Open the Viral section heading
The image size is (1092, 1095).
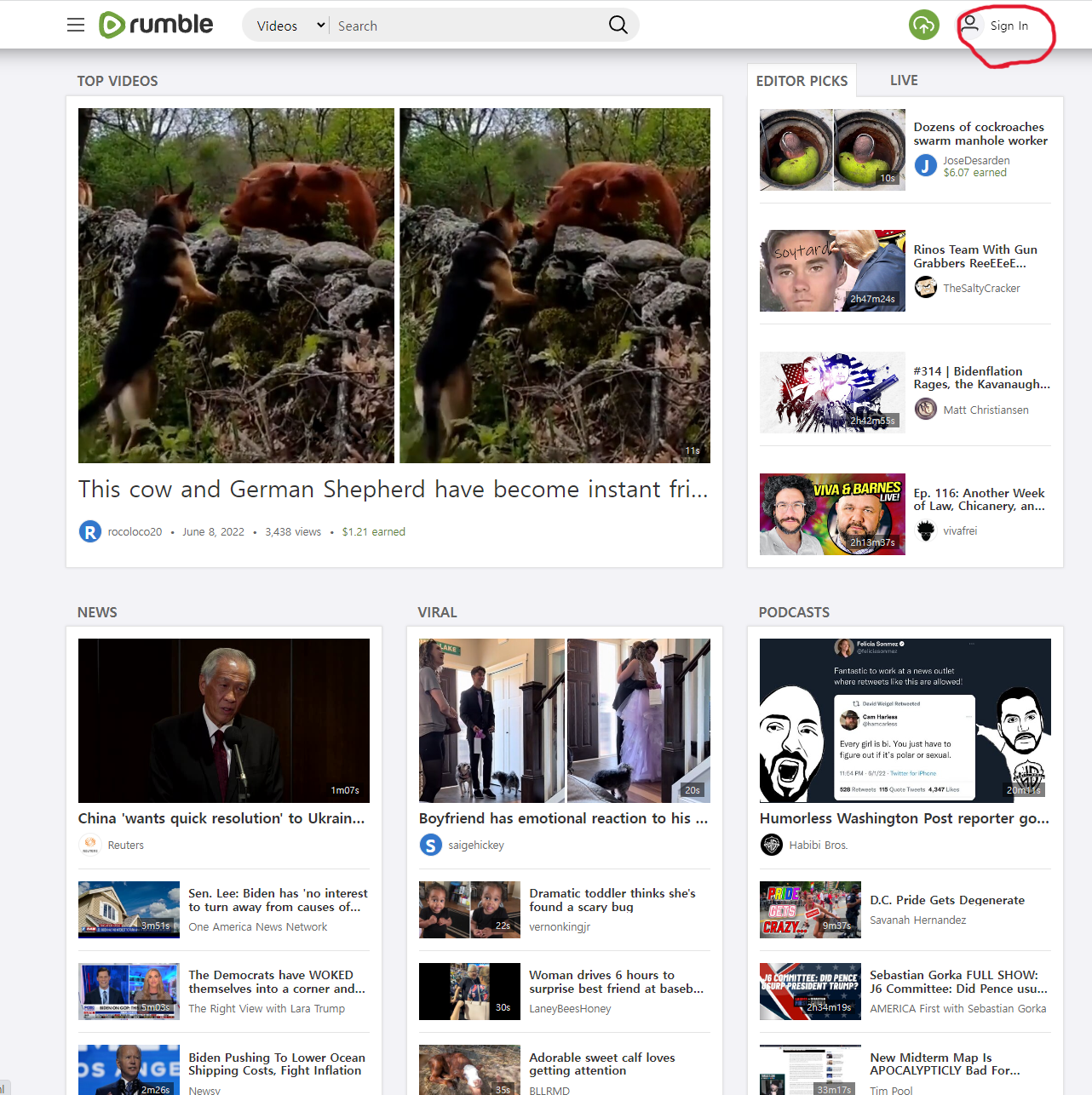pos(437,612)
